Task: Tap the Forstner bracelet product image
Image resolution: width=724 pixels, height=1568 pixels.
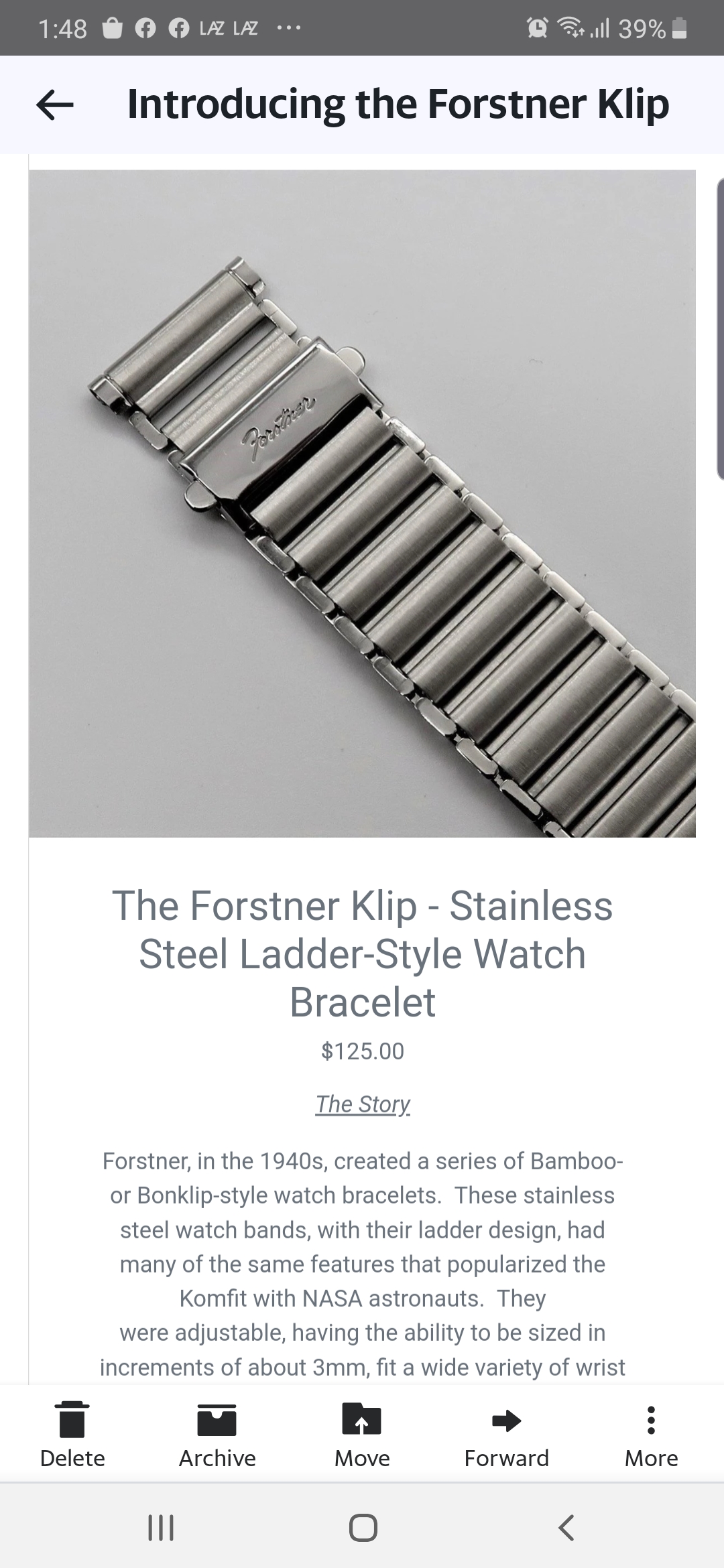Action: click(x=362, y=504)
